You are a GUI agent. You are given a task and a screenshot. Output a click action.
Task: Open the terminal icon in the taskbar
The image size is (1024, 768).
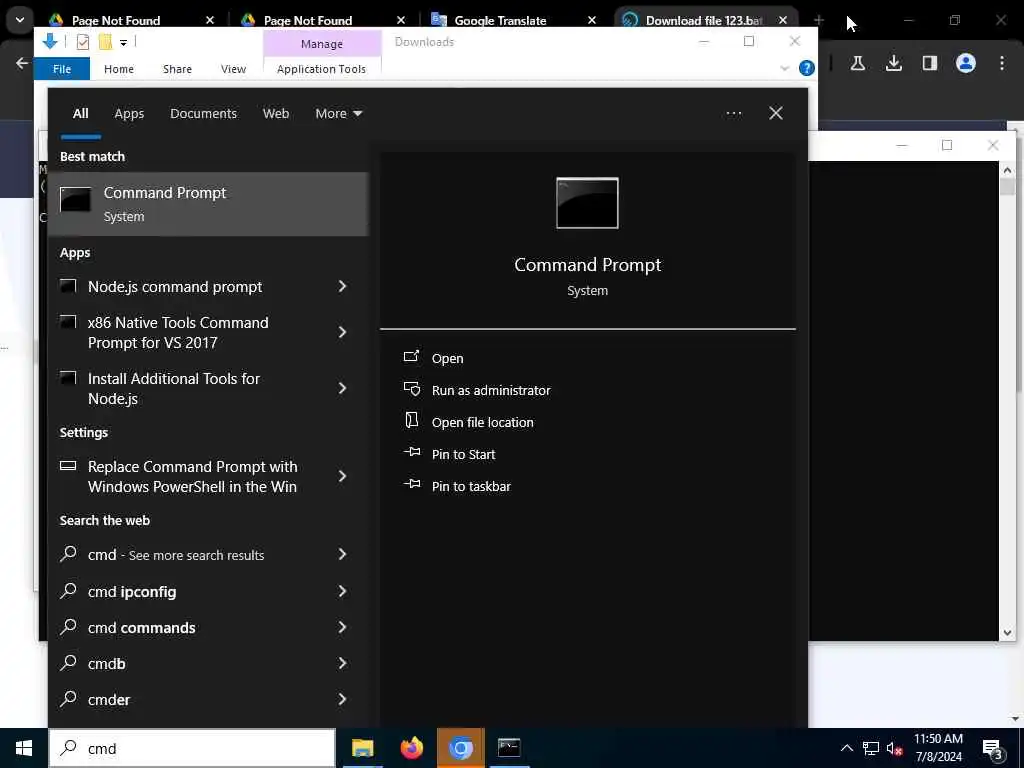[x=509, y=748]
